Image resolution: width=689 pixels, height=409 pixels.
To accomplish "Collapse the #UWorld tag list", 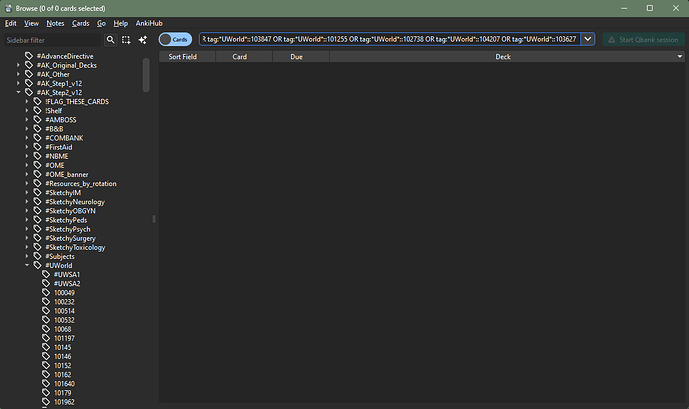I will pos(28,266).
